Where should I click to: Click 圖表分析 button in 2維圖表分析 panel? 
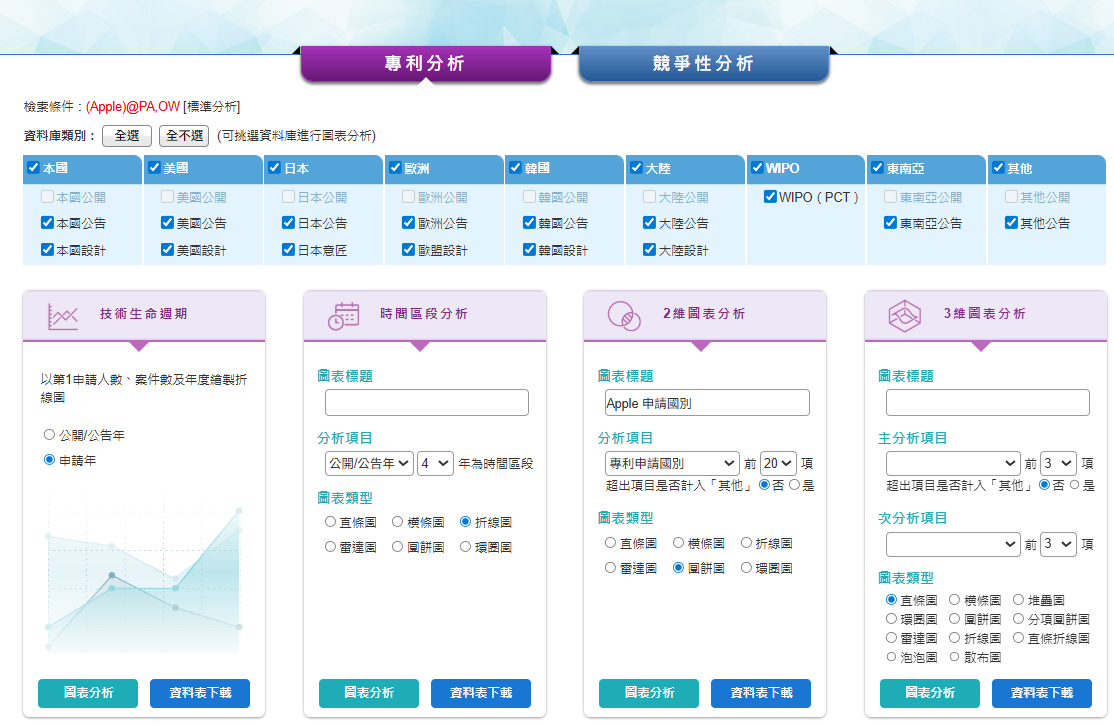[649, 693]
